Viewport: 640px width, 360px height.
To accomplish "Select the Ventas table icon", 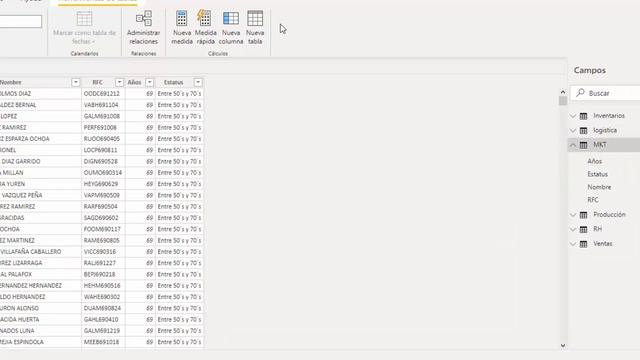I will pyautogui.click(x=584, y=244).
